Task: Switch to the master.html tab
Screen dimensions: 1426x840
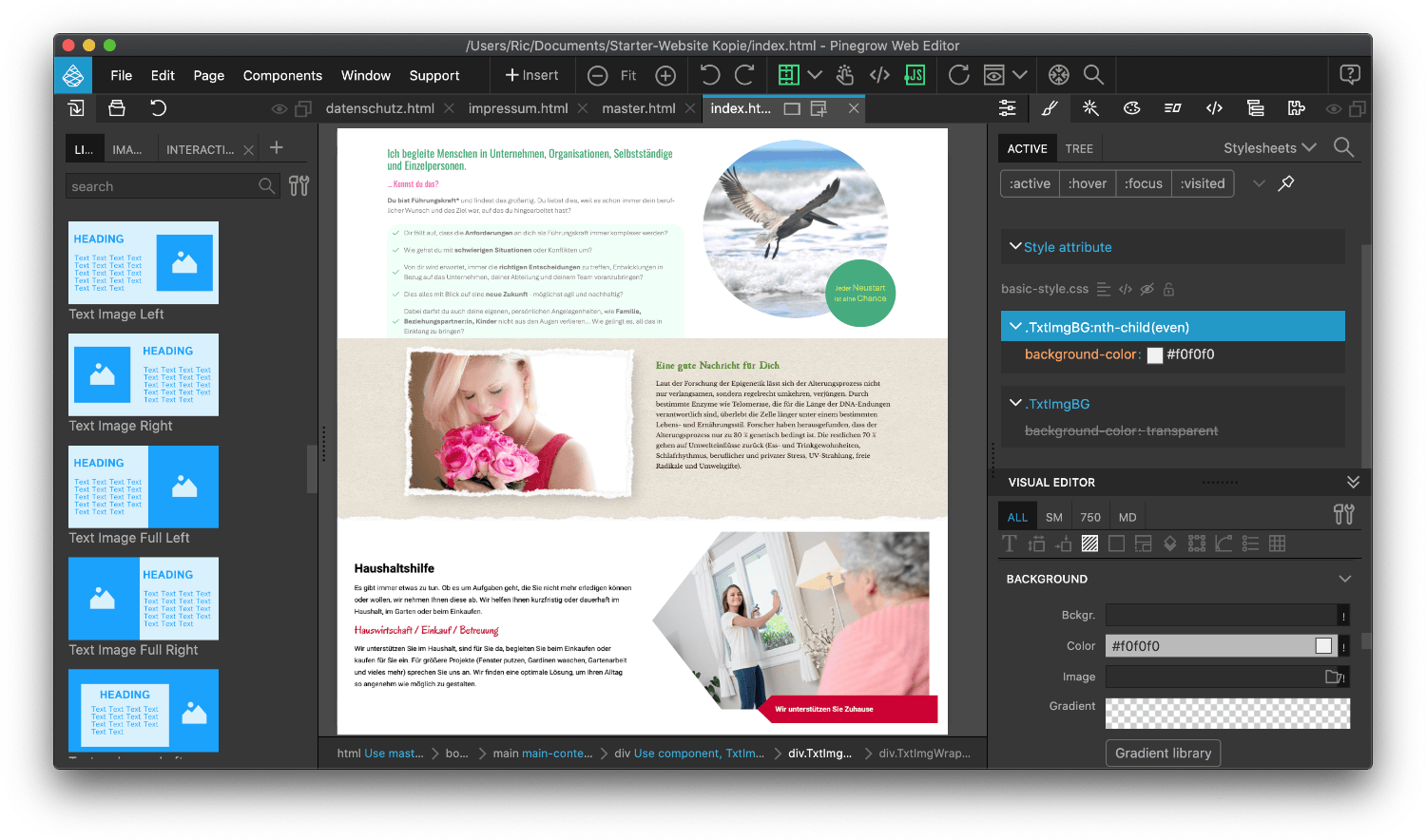Action: coord(639,108)
